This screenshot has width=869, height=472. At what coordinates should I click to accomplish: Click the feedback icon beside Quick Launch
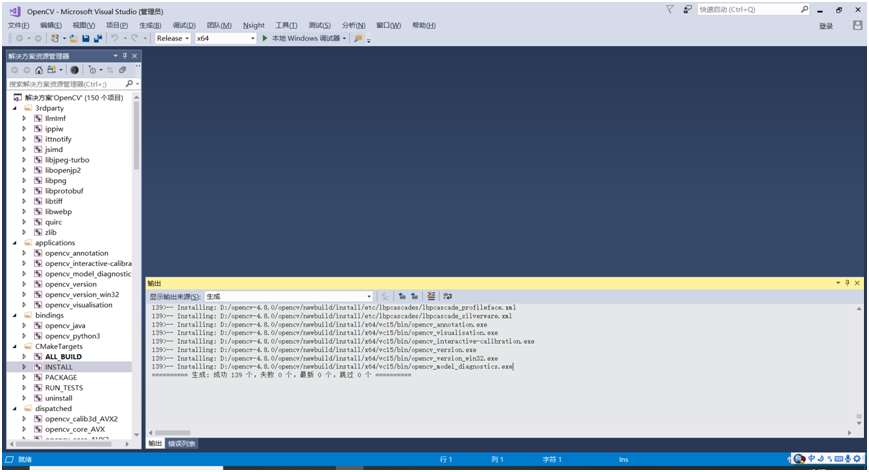(x=688, y=9)
